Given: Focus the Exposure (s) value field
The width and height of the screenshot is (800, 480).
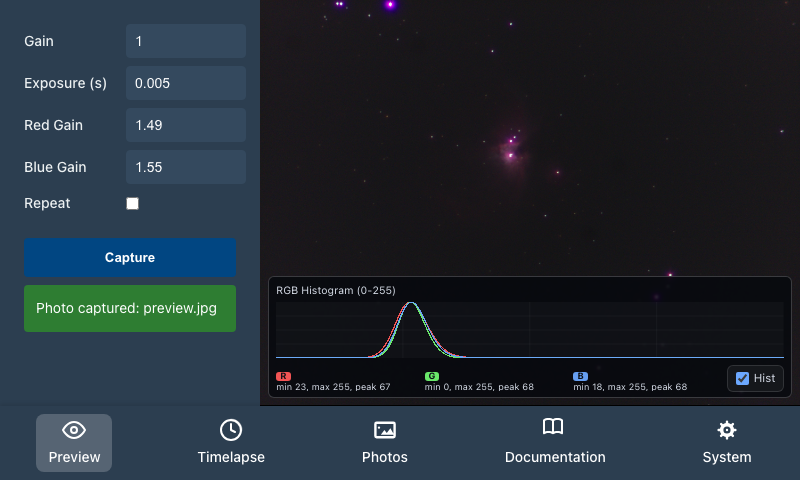Looking at the screenshot, I should click(186, 83).
